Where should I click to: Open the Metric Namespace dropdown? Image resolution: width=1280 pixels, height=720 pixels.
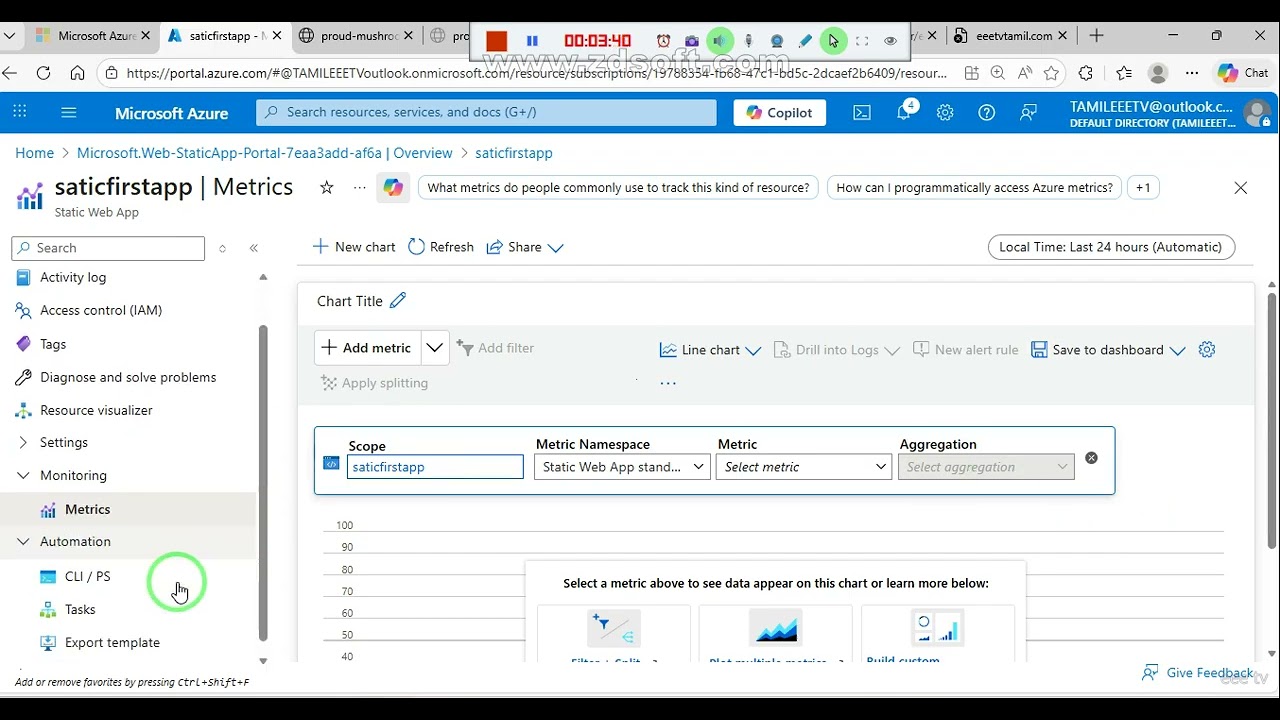[621, 467]
